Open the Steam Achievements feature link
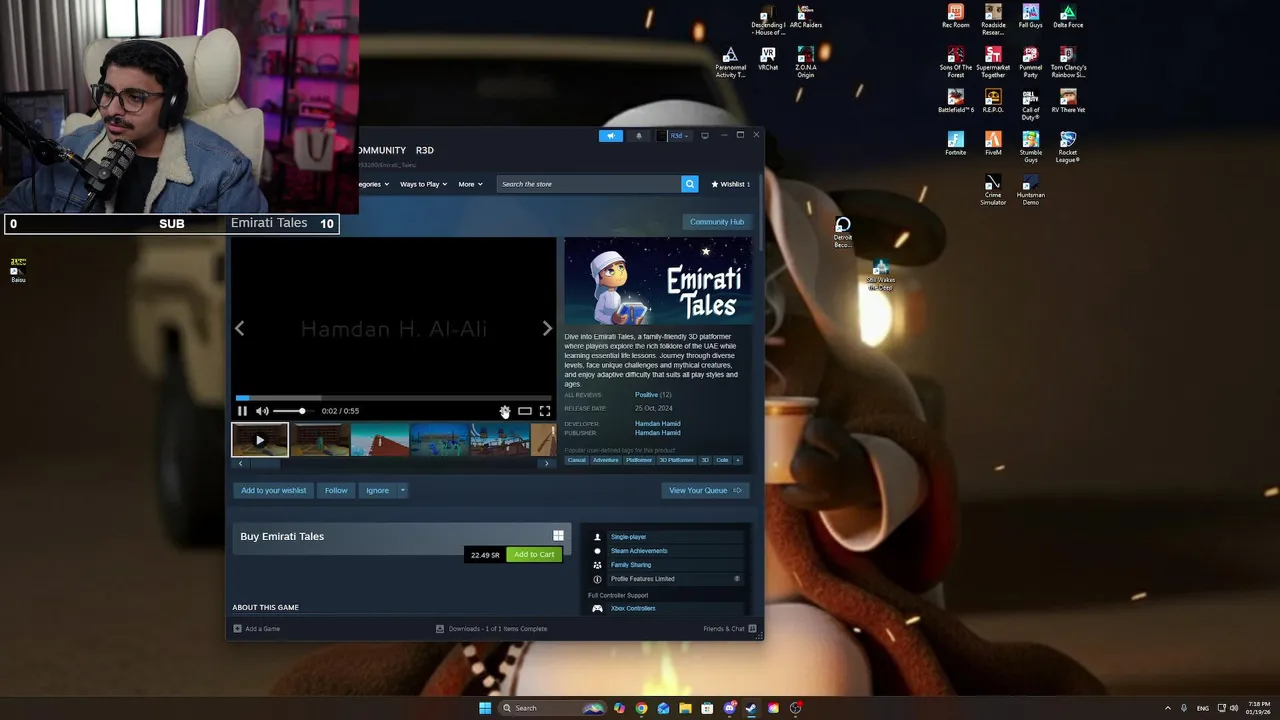1280x720 pixels. click(639, 551)
